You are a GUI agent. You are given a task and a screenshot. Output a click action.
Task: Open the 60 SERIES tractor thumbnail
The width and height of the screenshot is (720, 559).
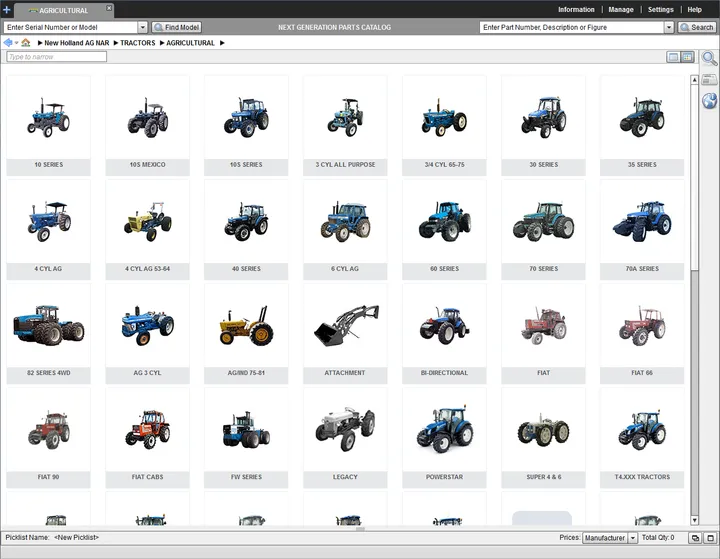[444, 230]
